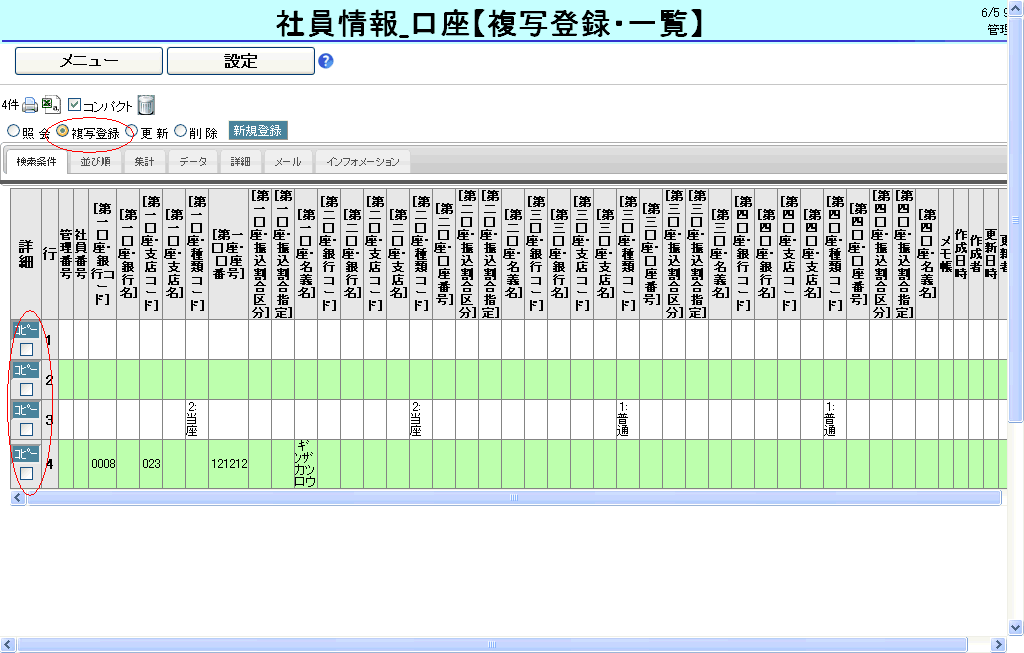Image resolution: width=1024 pixels, height=653 pixels.
Task: Click the table's horizontal scrollbar left arrow
Action: 17,497
